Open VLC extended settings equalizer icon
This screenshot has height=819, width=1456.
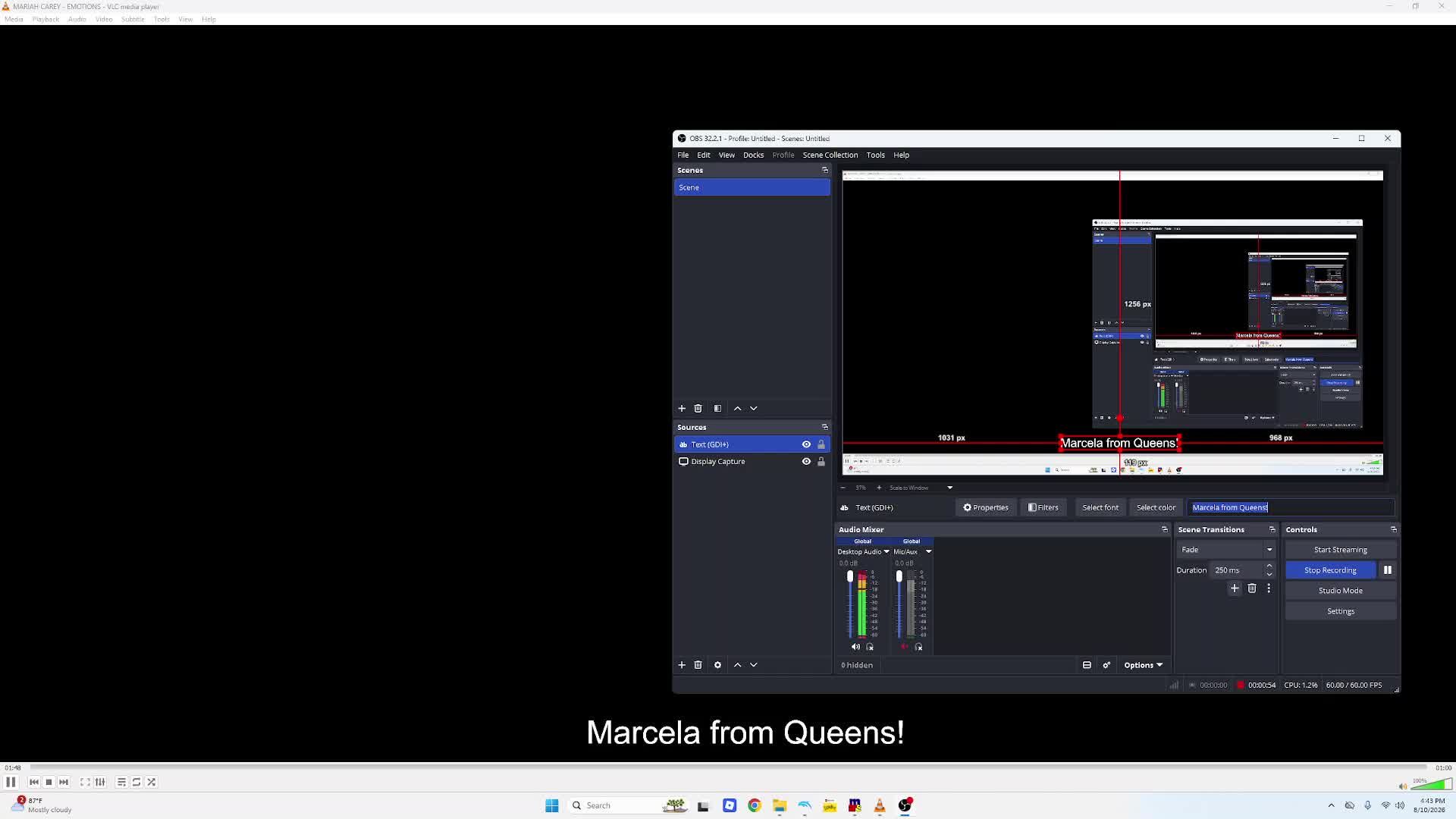point(100,782)
